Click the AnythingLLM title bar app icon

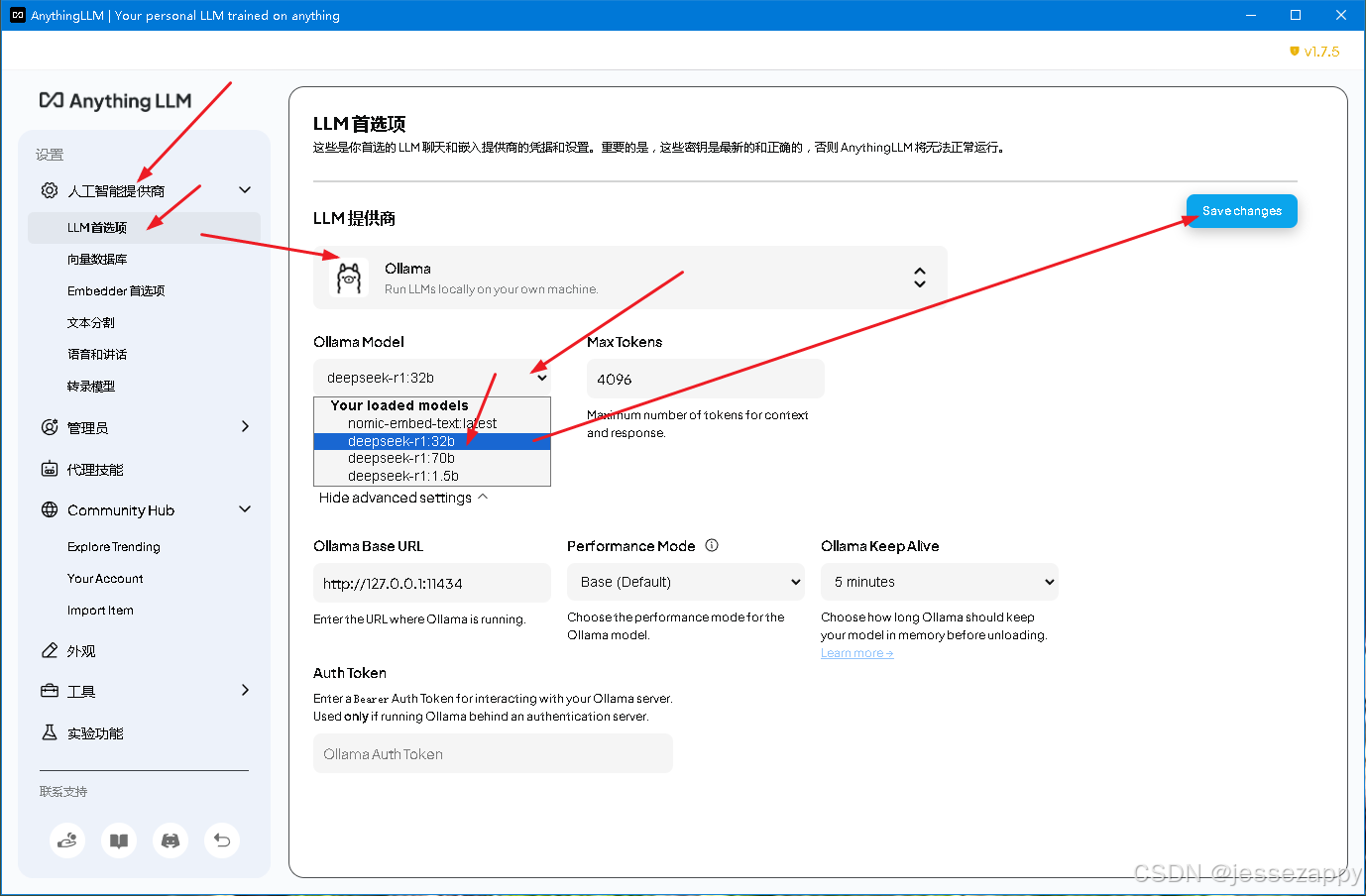pyautogui.click(x=17, y=15)
